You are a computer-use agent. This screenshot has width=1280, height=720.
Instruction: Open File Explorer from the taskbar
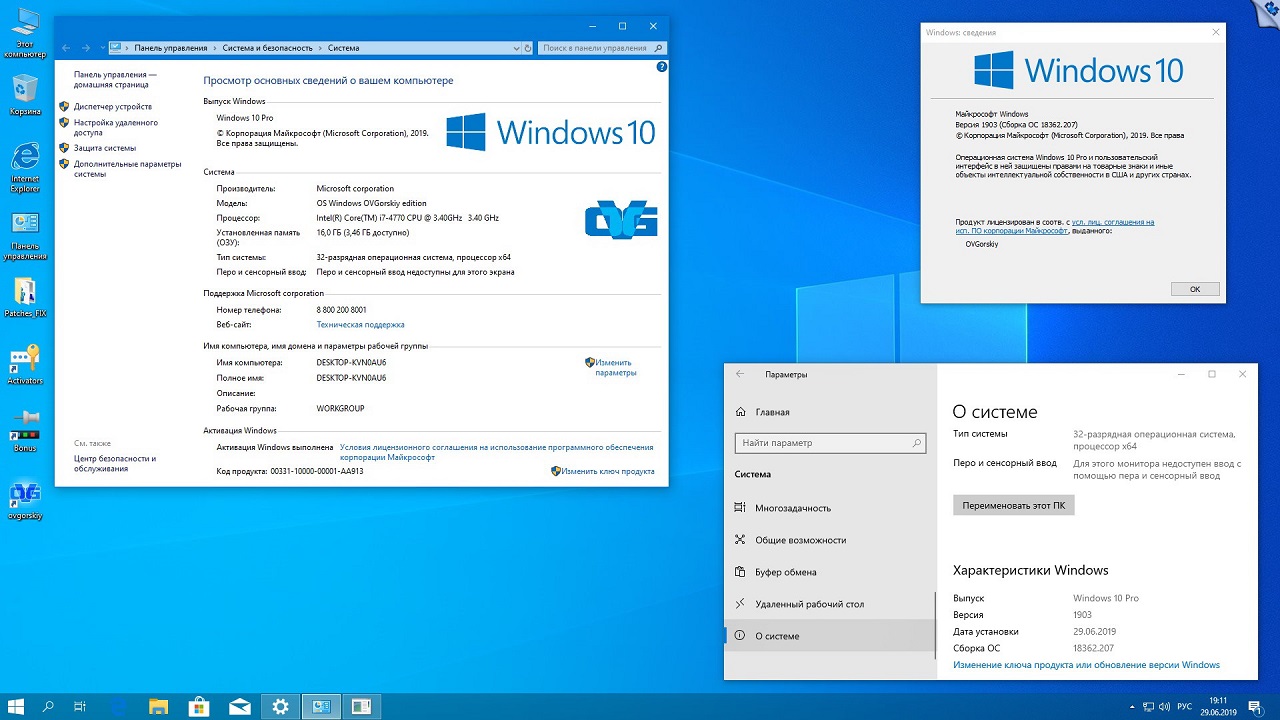(x=158, y=707)
